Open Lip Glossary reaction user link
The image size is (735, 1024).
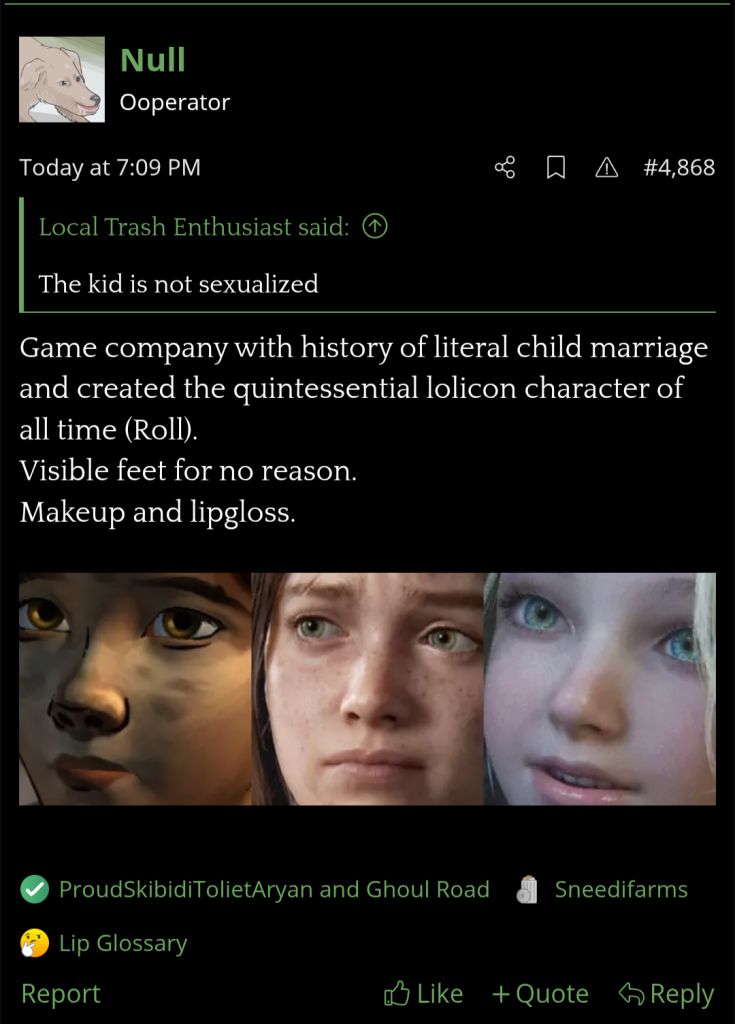[x=123, y=943]
